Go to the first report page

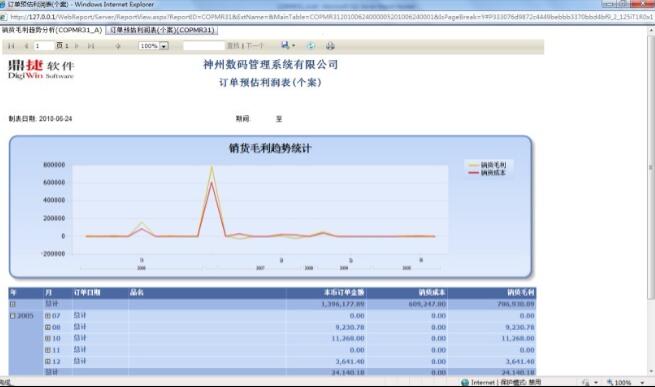point(11,46)
